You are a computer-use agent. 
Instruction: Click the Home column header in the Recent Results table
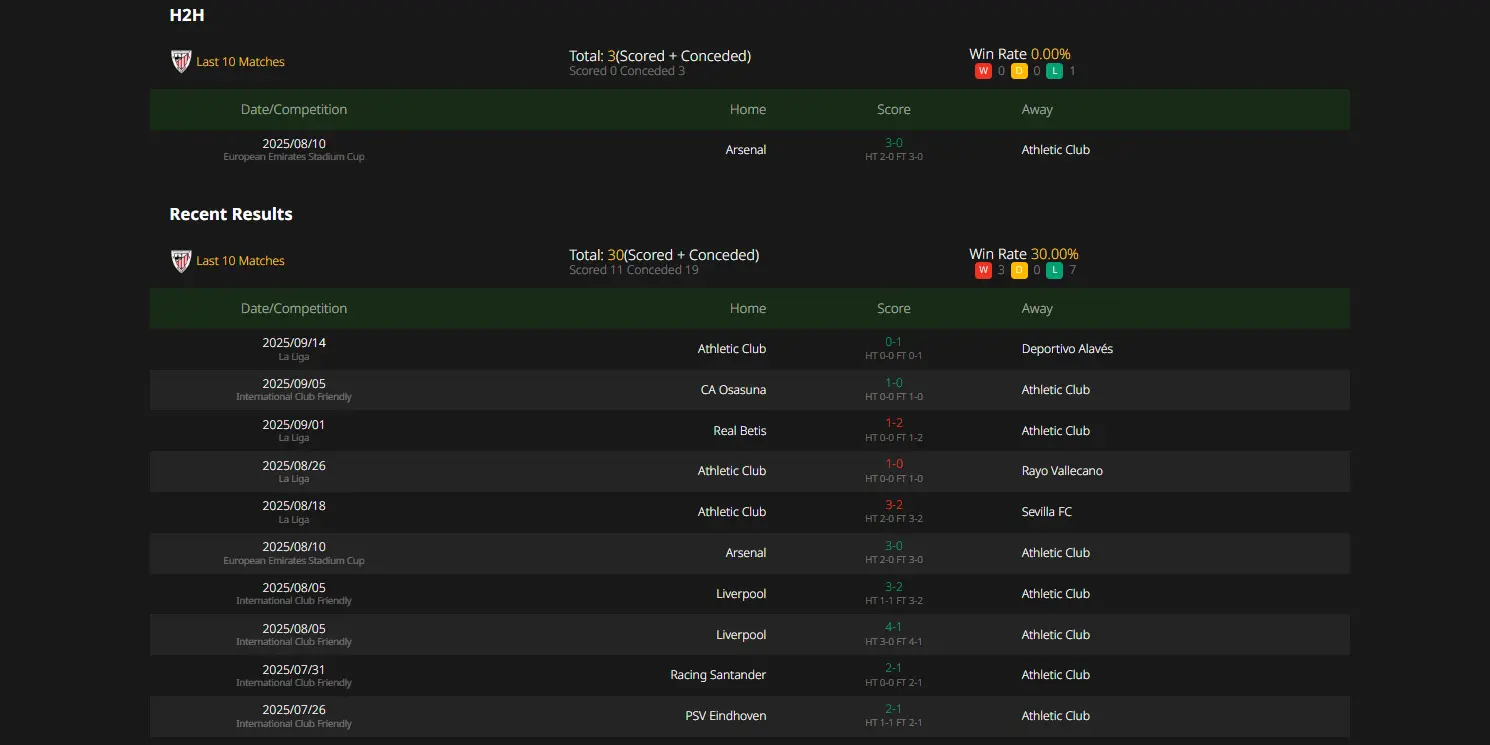748,309
